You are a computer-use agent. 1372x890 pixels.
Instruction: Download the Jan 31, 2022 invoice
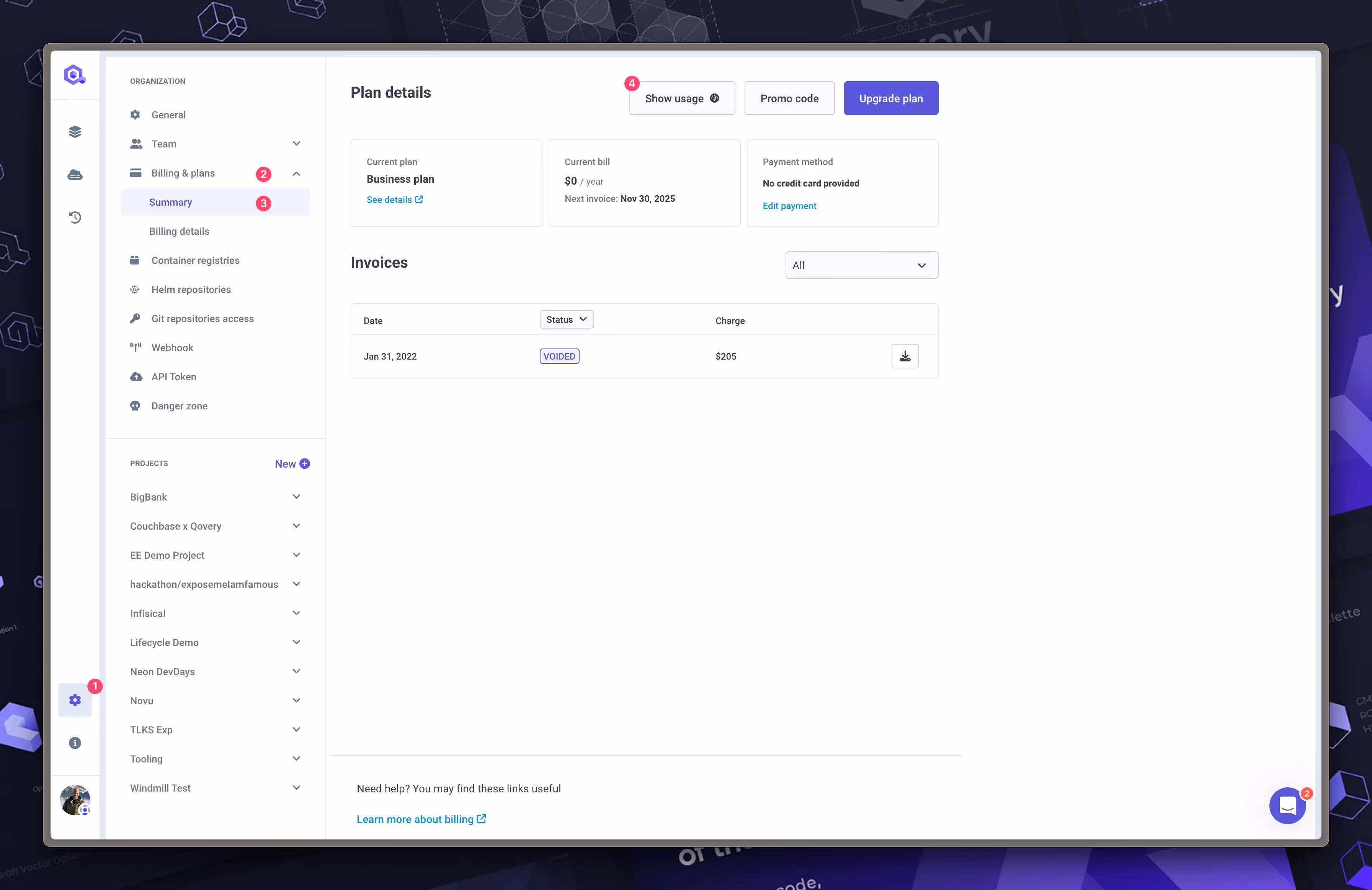point(905,356)
